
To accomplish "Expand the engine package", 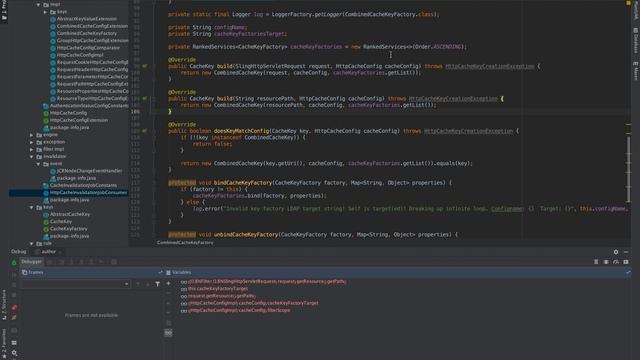I will [x=31, y=135].
